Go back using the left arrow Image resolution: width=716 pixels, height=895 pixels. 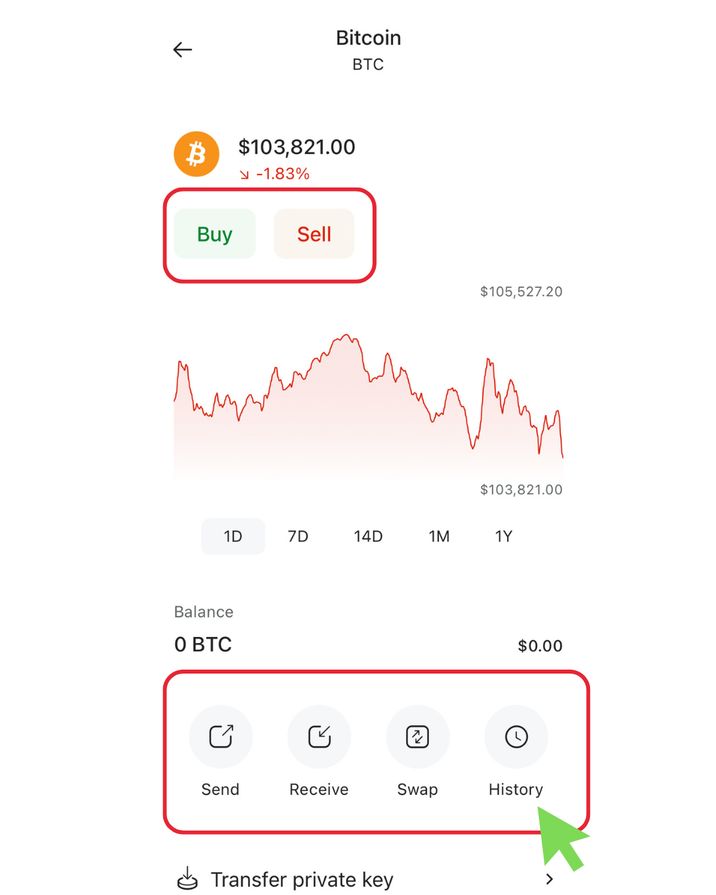tap(183, 50)
